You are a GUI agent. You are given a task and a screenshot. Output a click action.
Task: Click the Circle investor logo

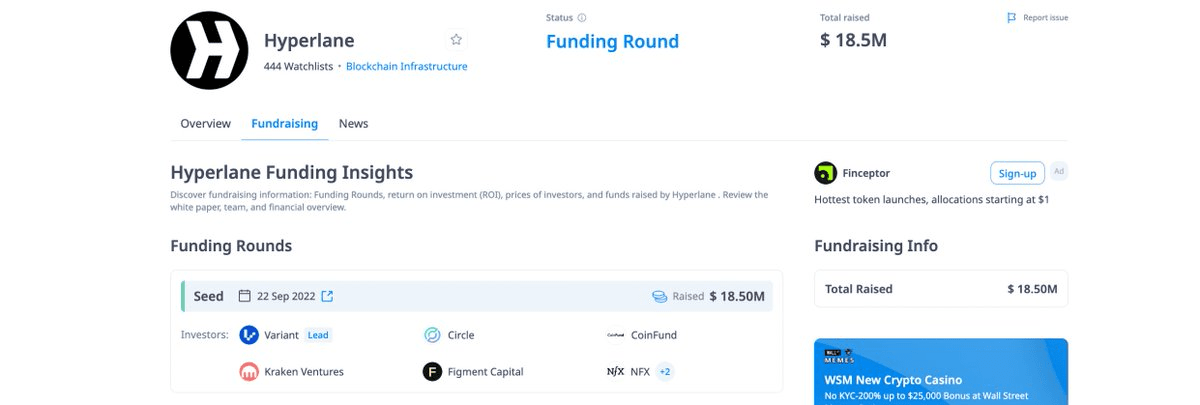432,335
